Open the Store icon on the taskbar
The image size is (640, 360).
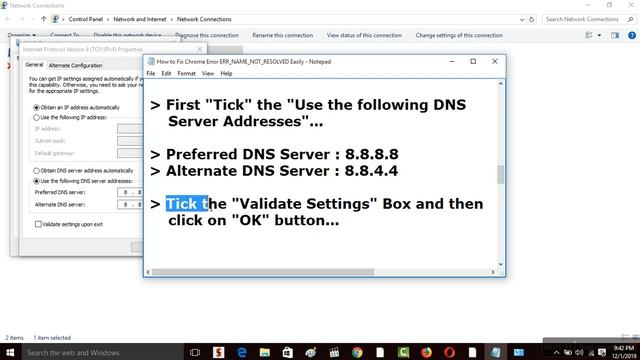pos(288,352)
